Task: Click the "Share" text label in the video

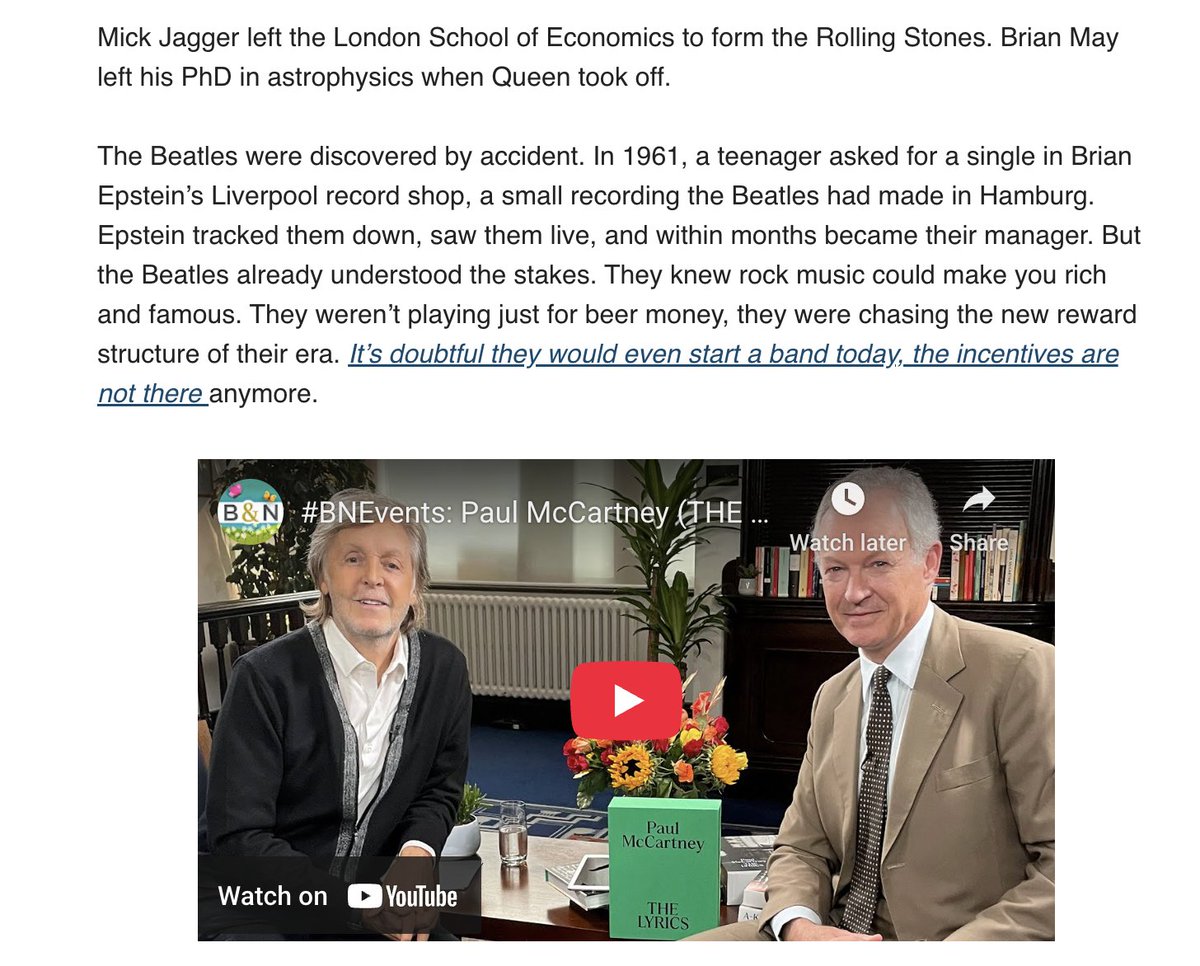Action: [979, 543]
